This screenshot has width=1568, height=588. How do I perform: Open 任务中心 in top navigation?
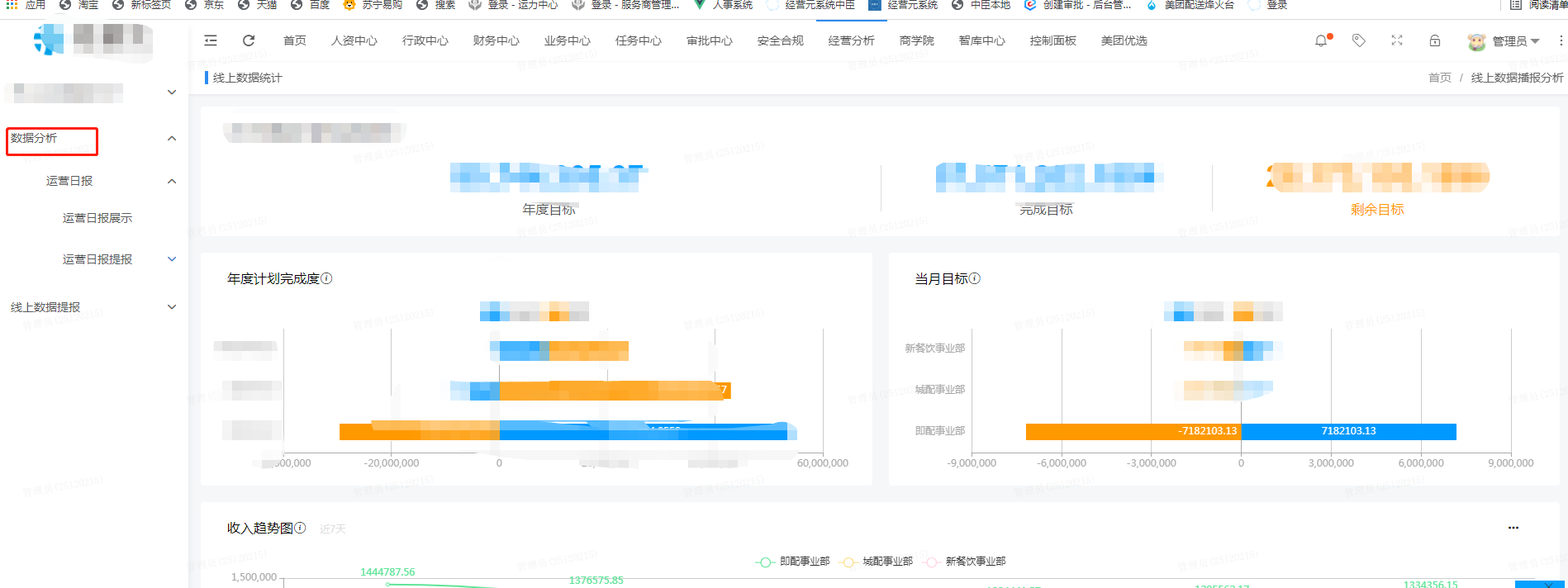point(639,40)
